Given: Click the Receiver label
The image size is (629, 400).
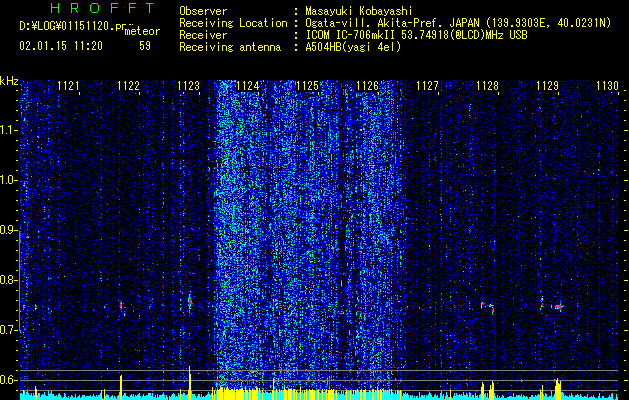Looking at the screenshot, I should point(203,35).
